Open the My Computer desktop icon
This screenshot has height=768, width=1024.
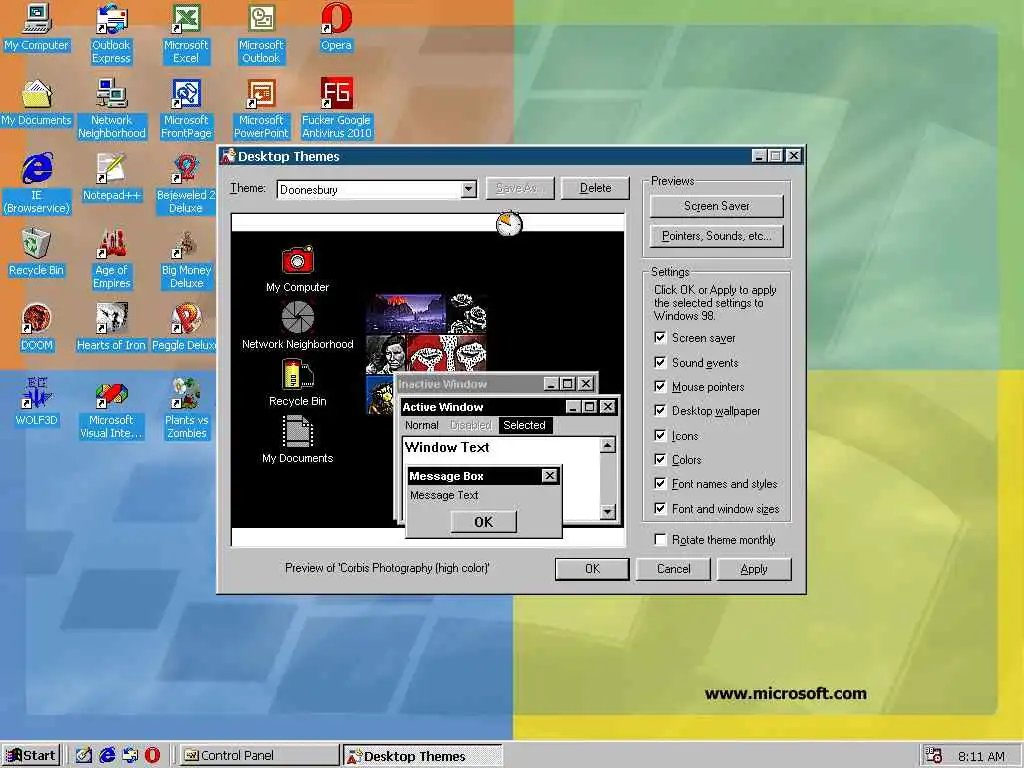coord(37,27)
